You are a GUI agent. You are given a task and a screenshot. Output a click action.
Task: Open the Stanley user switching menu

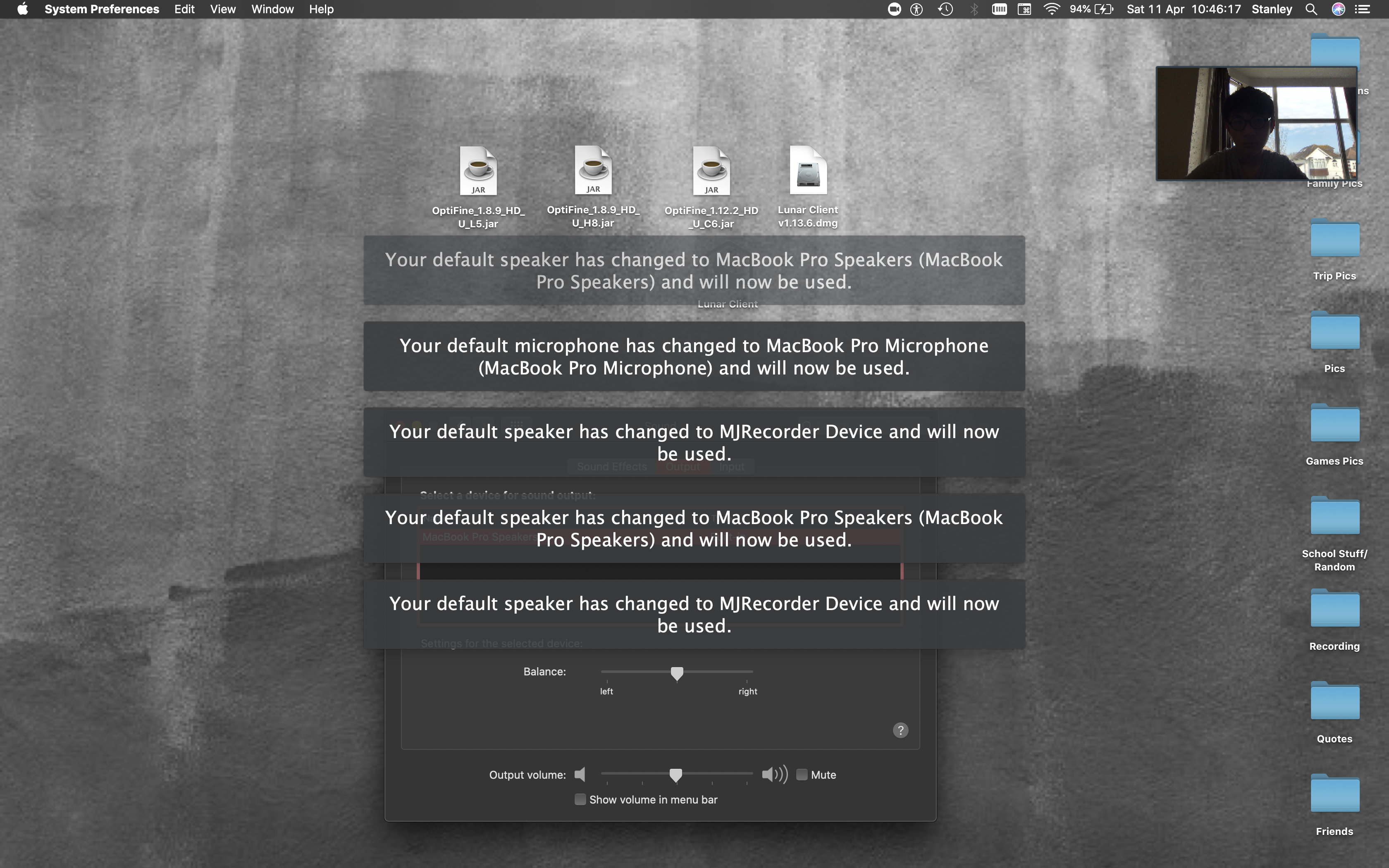tap(1271, 9)
